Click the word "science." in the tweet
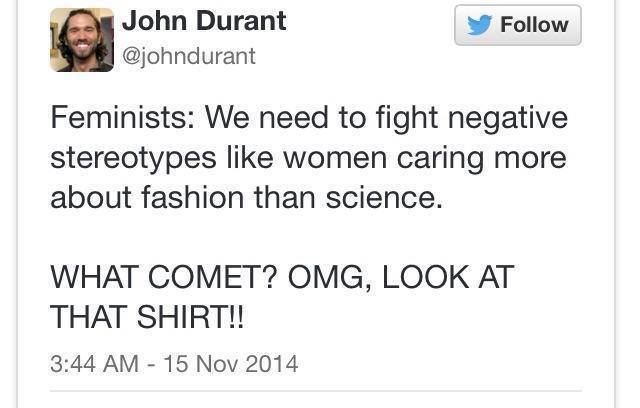Image resolution: width=640 pixels, height=408 pixels. tap(385, 197)
